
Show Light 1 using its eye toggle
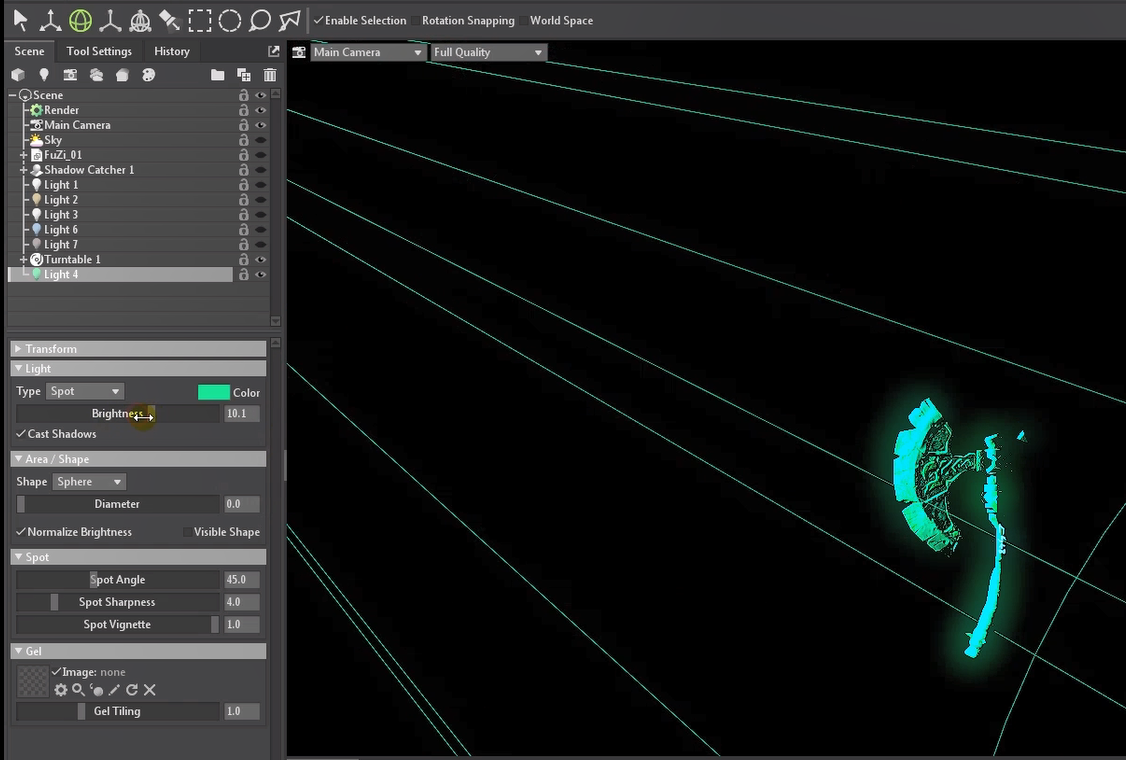[261, 185]
